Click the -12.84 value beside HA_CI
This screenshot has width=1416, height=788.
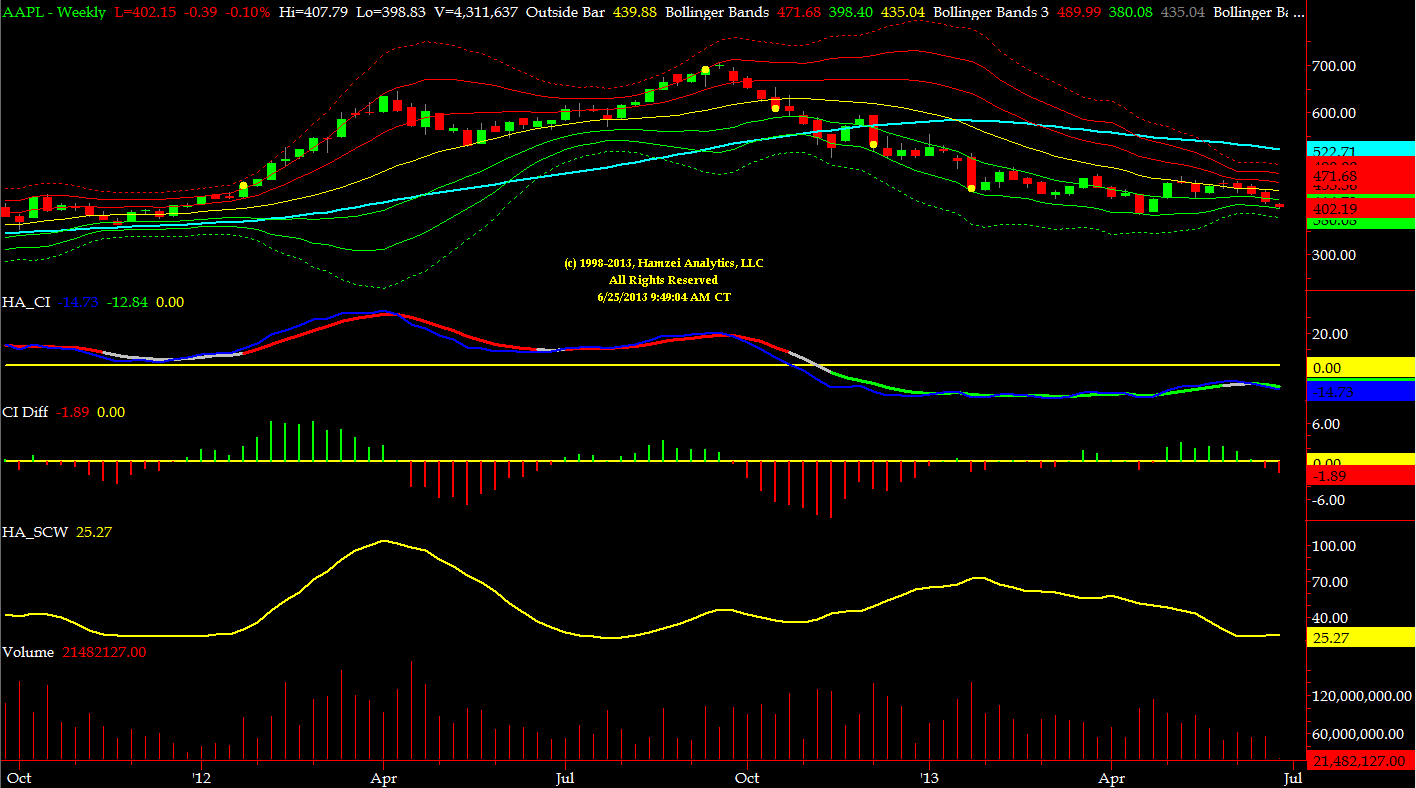coord(129,302)
